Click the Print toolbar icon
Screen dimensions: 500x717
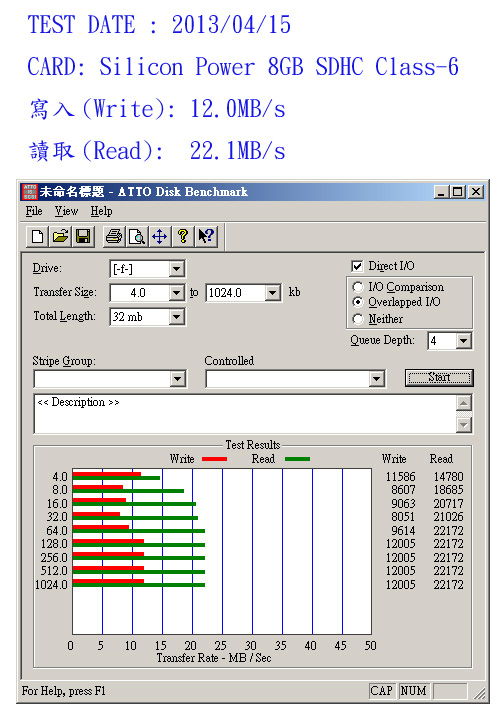(114, 236)
